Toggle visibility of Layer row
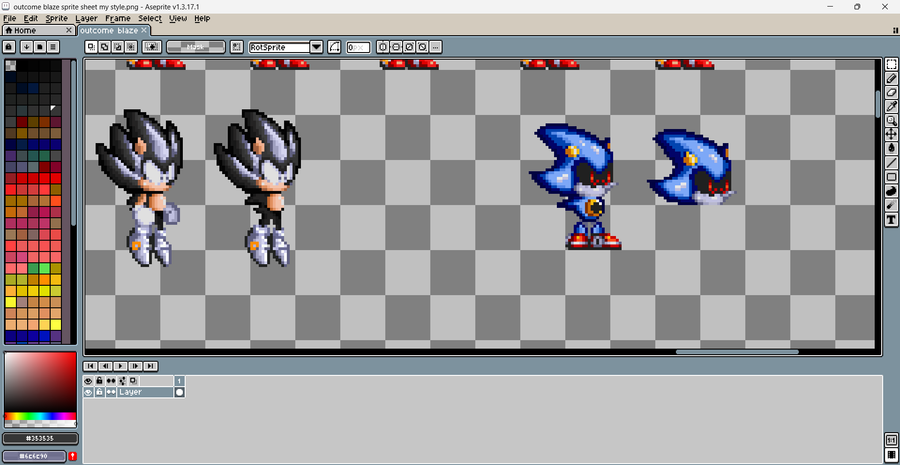 point(88,392)
